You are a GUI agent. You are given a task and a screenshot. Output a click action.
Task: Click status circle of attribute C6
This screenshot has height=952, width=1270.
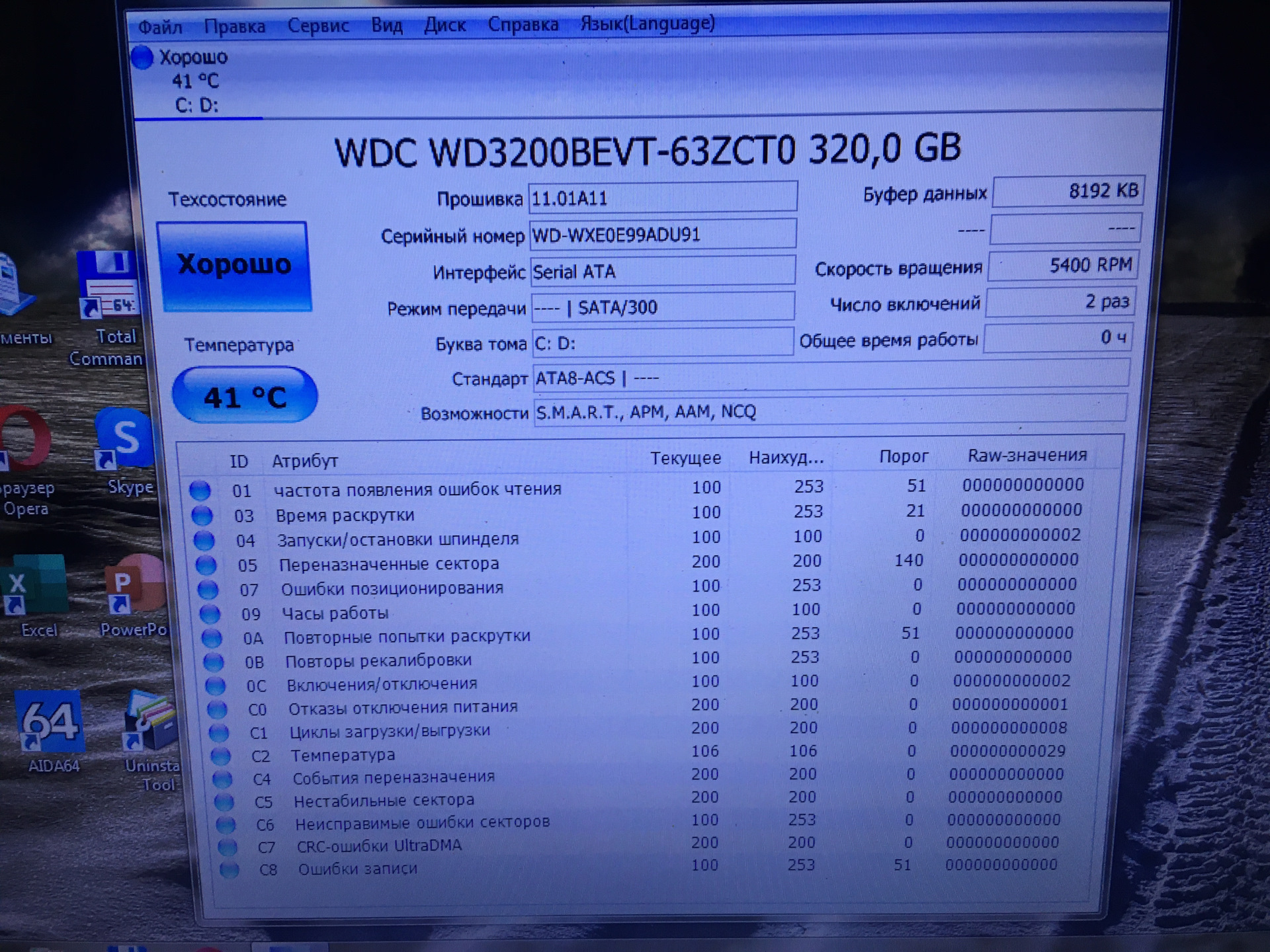[x=226, y=824]
